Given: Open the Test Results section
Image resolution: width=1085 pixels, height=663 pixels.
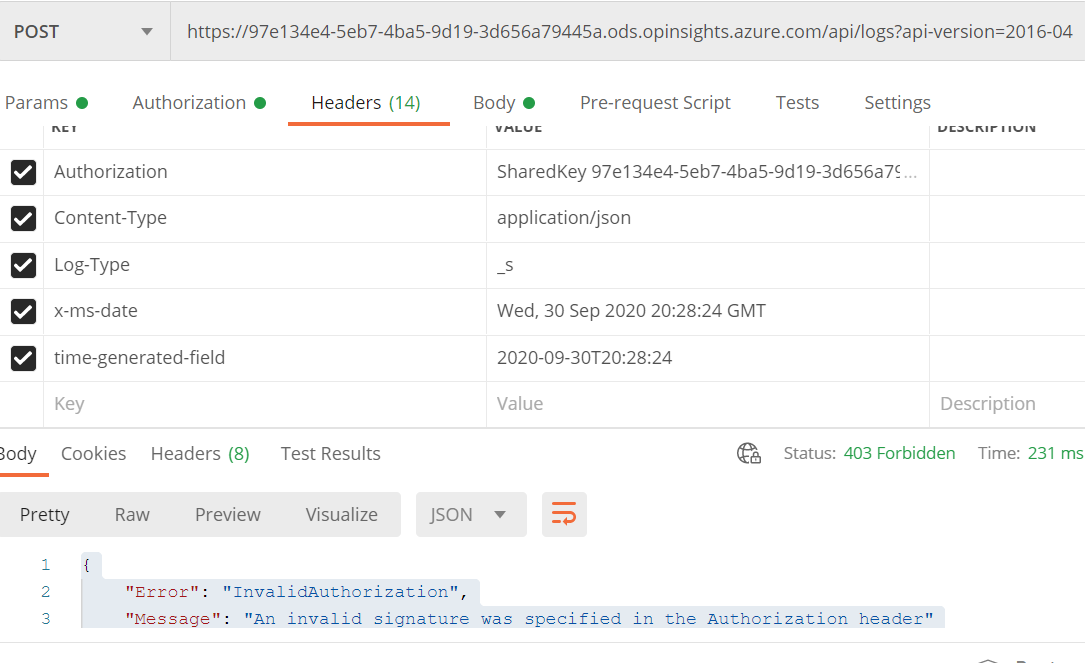Looking at the screenshot, I should point(330,453).
